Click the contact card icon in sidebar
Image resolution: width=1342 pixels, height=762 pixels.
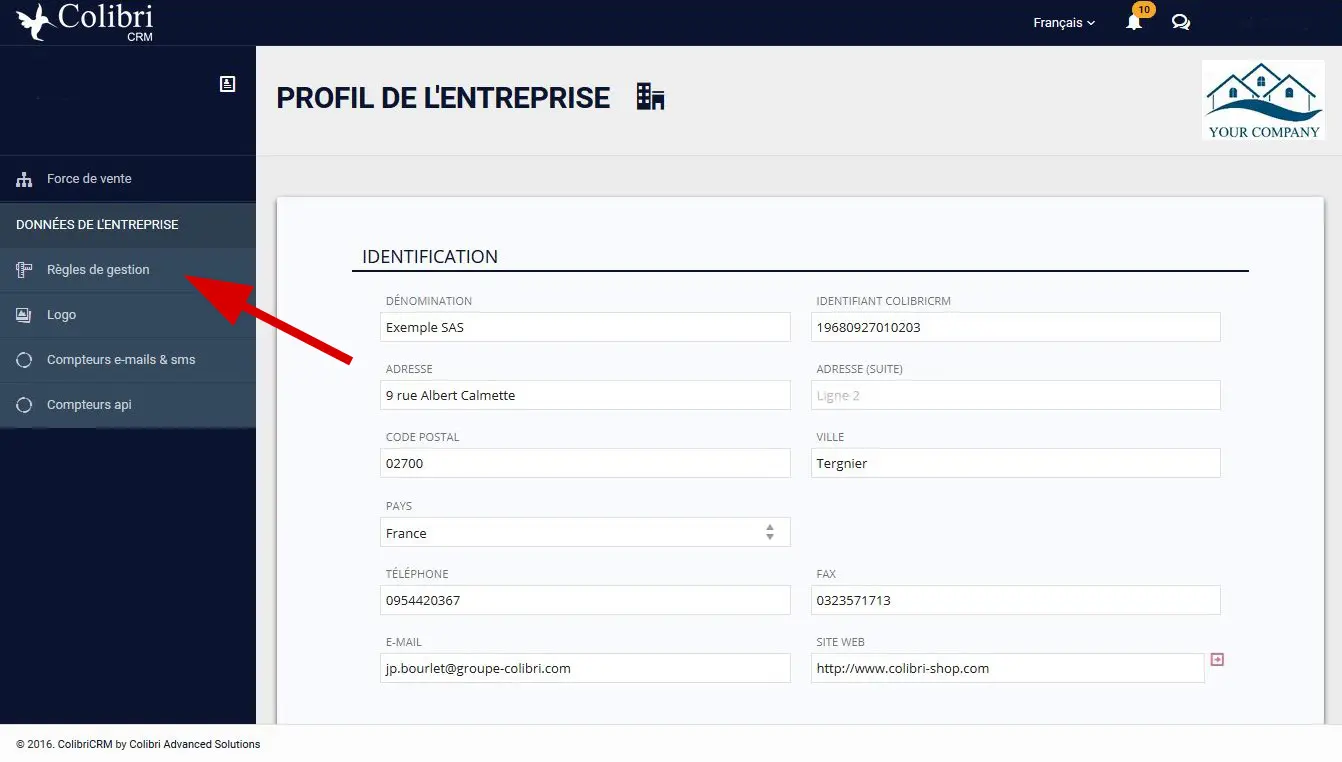(x=227, y=84)
